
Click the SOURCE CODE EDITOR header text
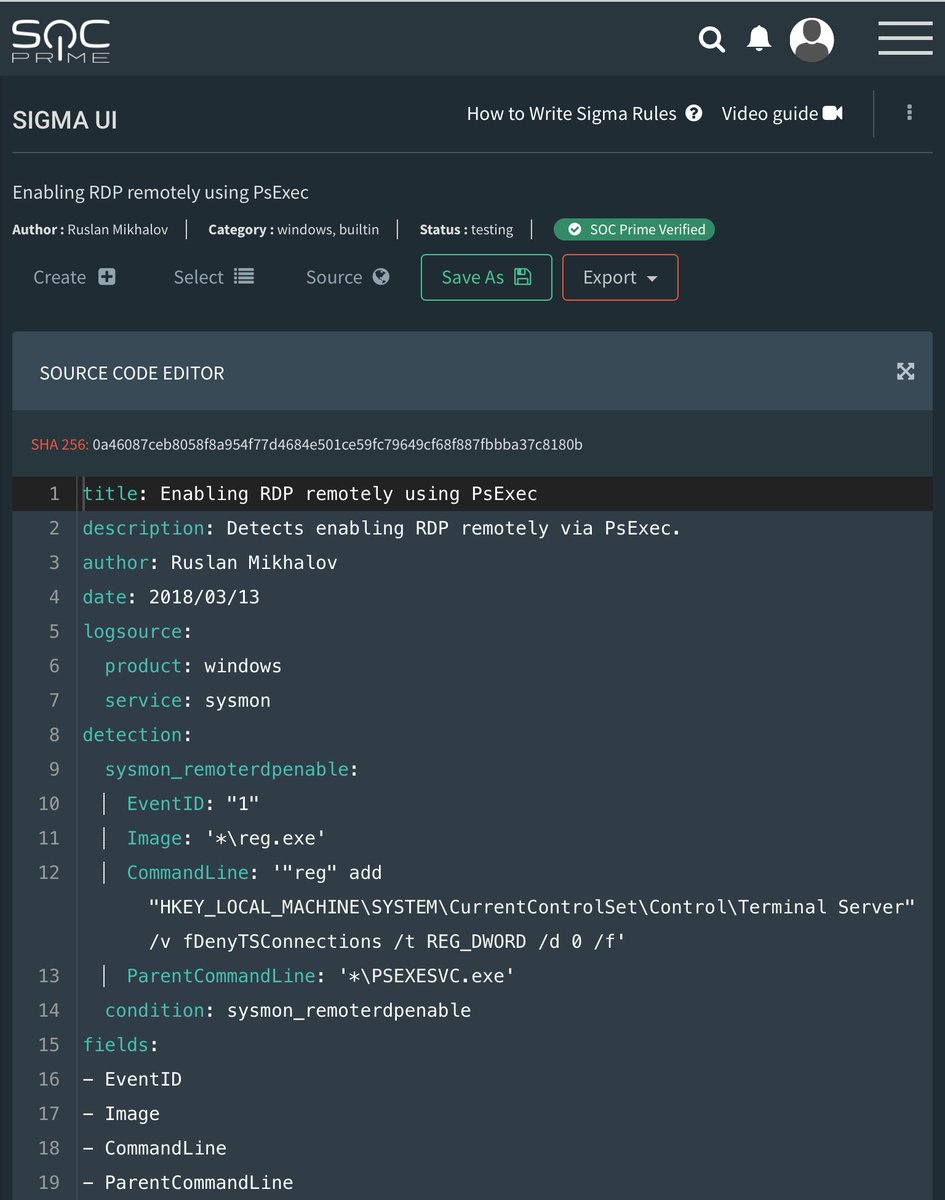click(x=132, y=373)
